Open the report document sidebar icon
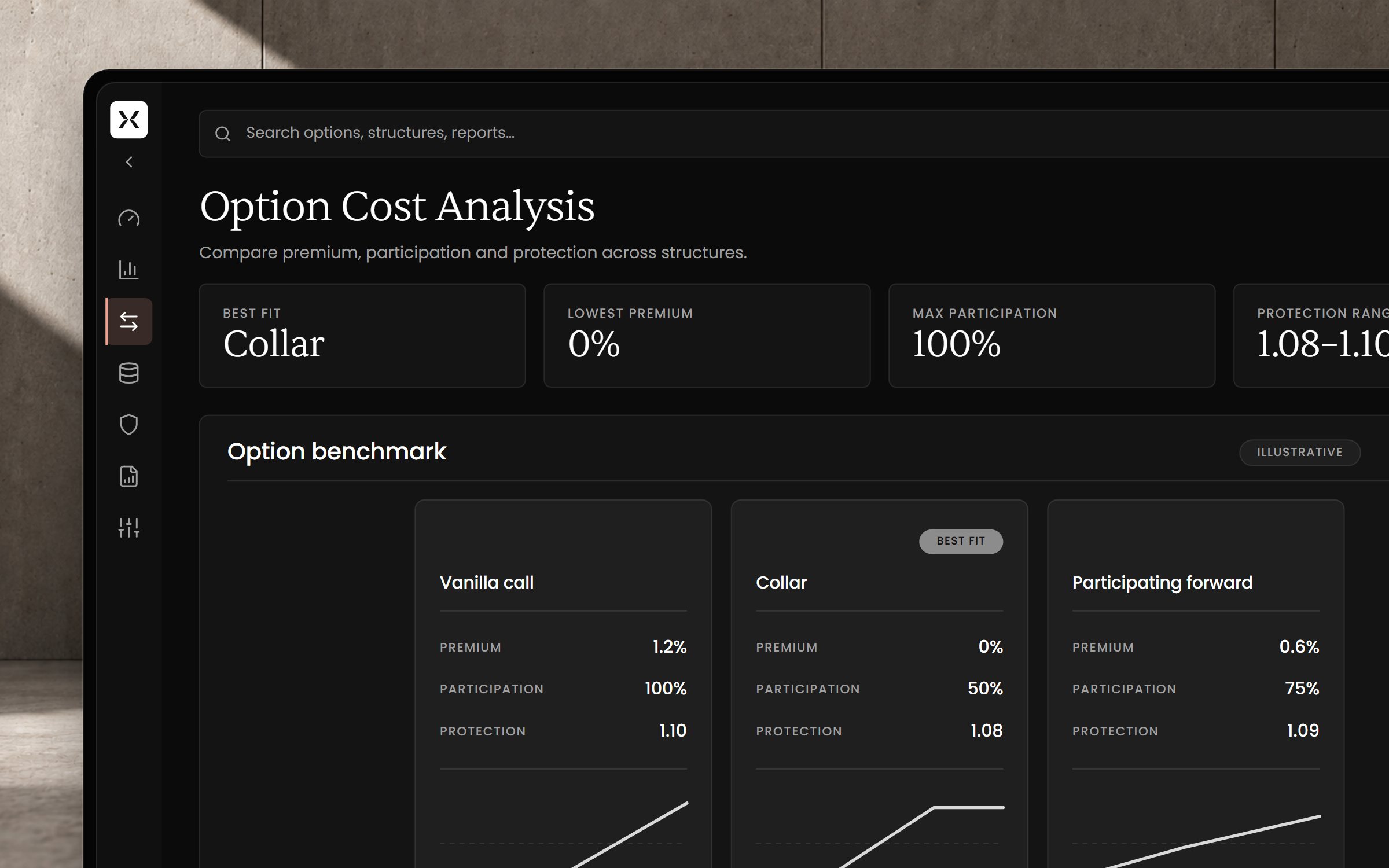This screenshot has height=868, width=1389. coord(128,476)
